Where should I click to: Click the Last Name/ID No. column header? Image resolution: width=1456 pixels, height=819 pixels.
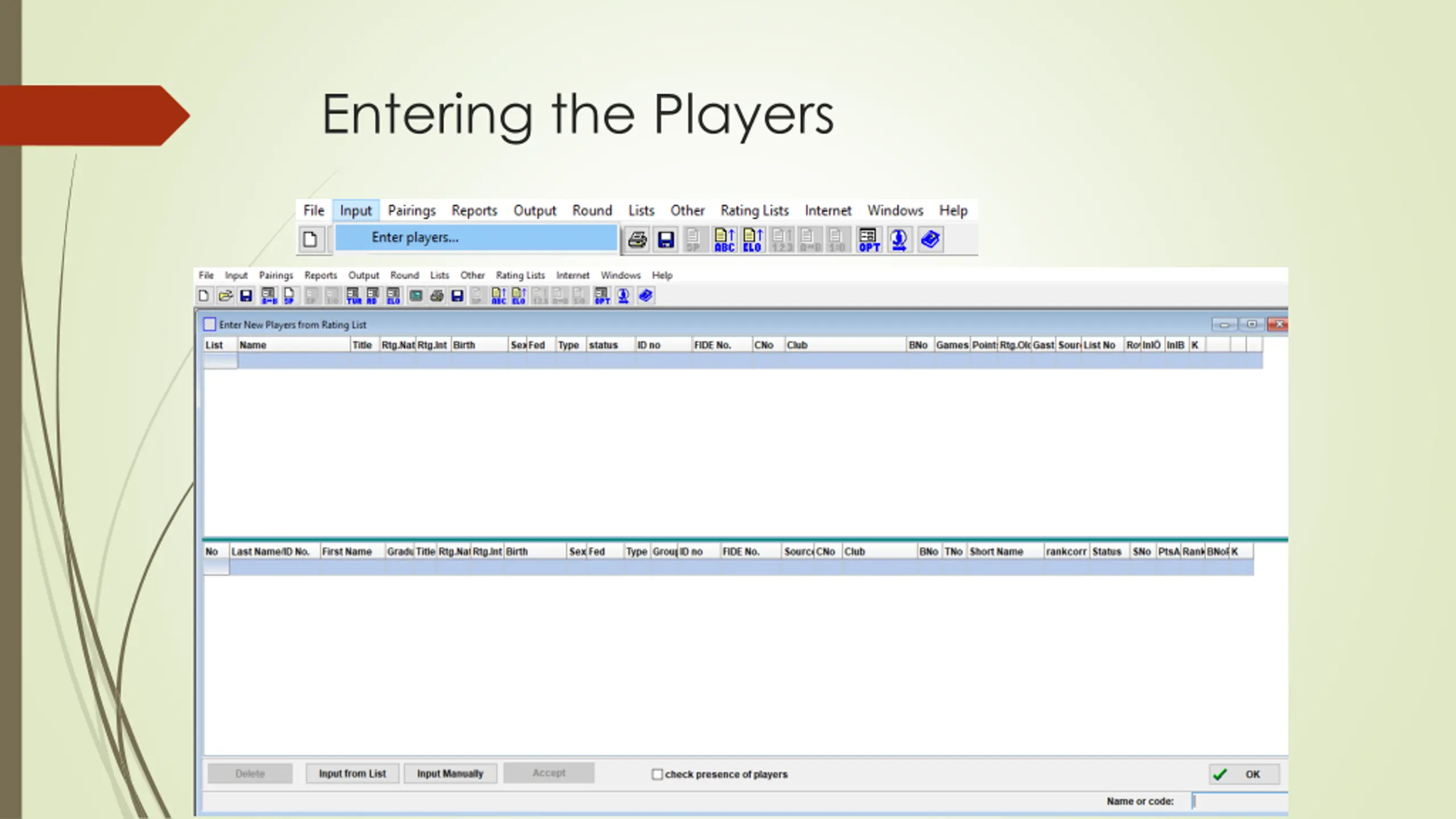[x=271, y=552]
